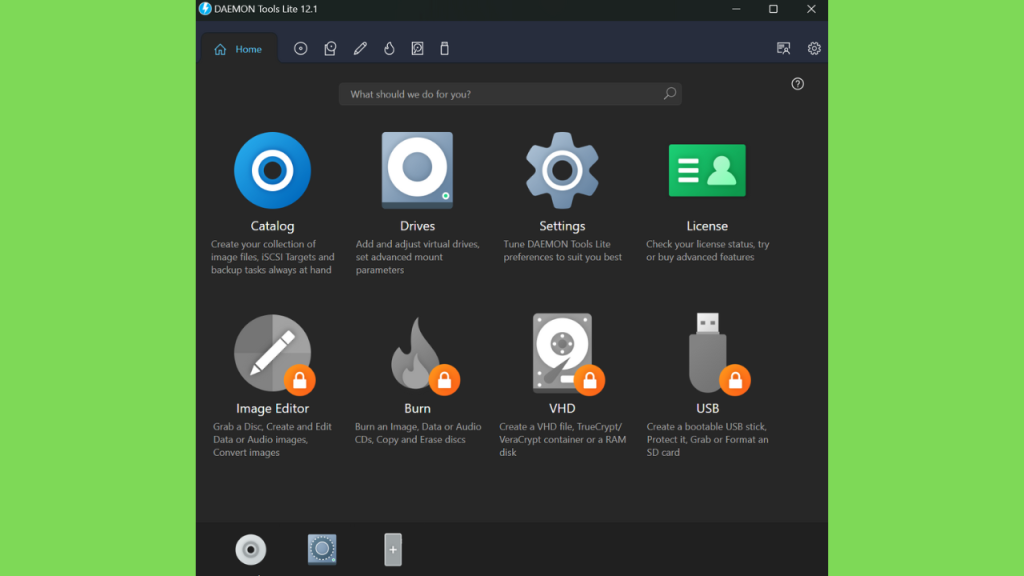Select the USB stick tab icon
This screenshot has height=576, width=1024.
pos(445,49)
